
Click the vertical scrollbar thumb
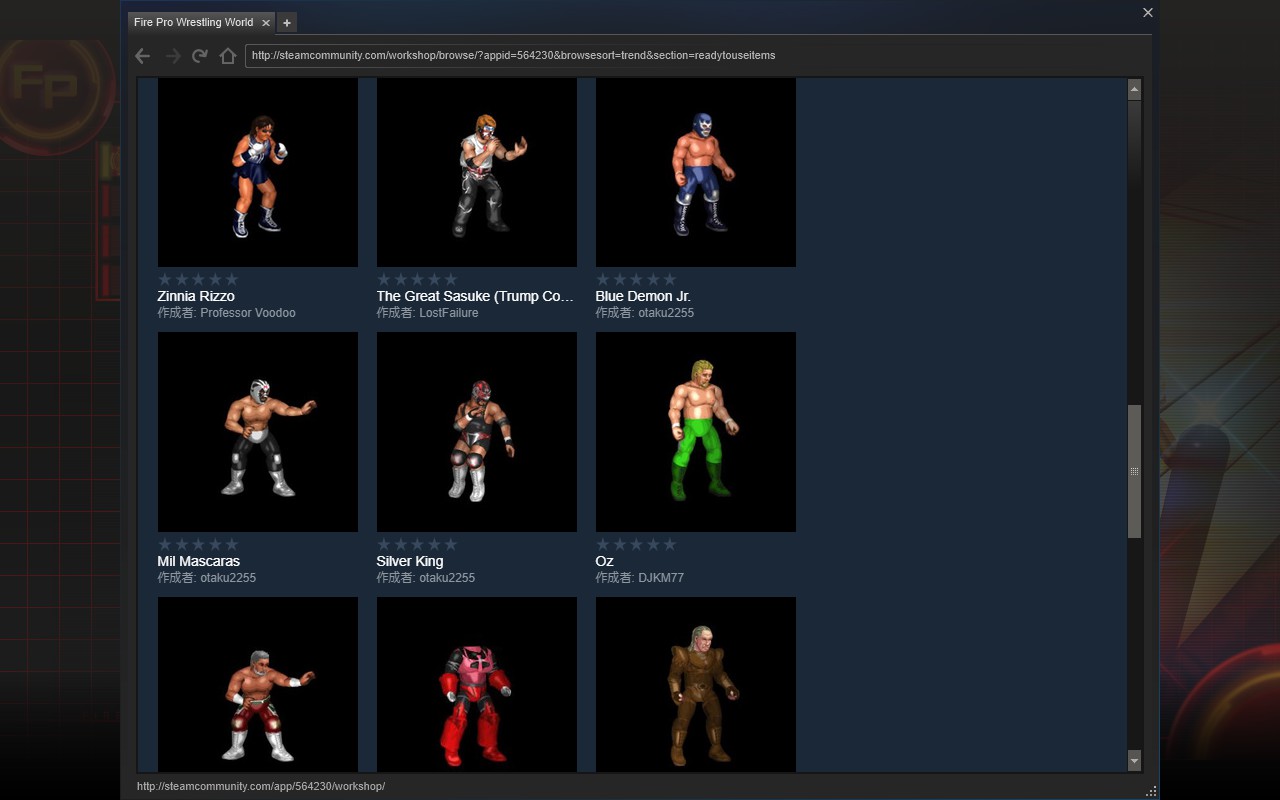point(1134,472)
